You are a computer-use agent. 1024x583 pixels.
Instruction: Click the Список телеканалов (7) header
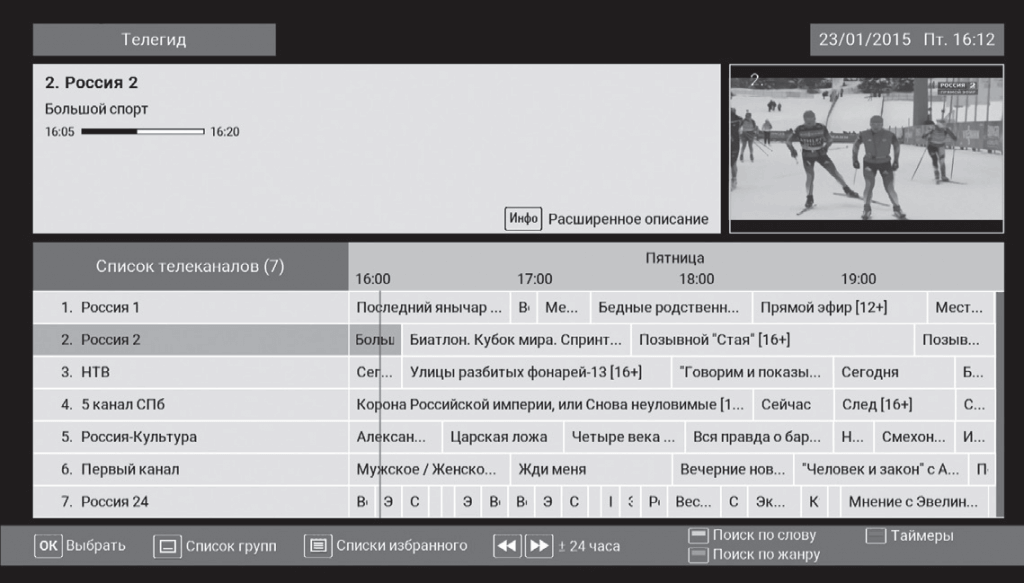pyautogui.click(x=190, y=267)
